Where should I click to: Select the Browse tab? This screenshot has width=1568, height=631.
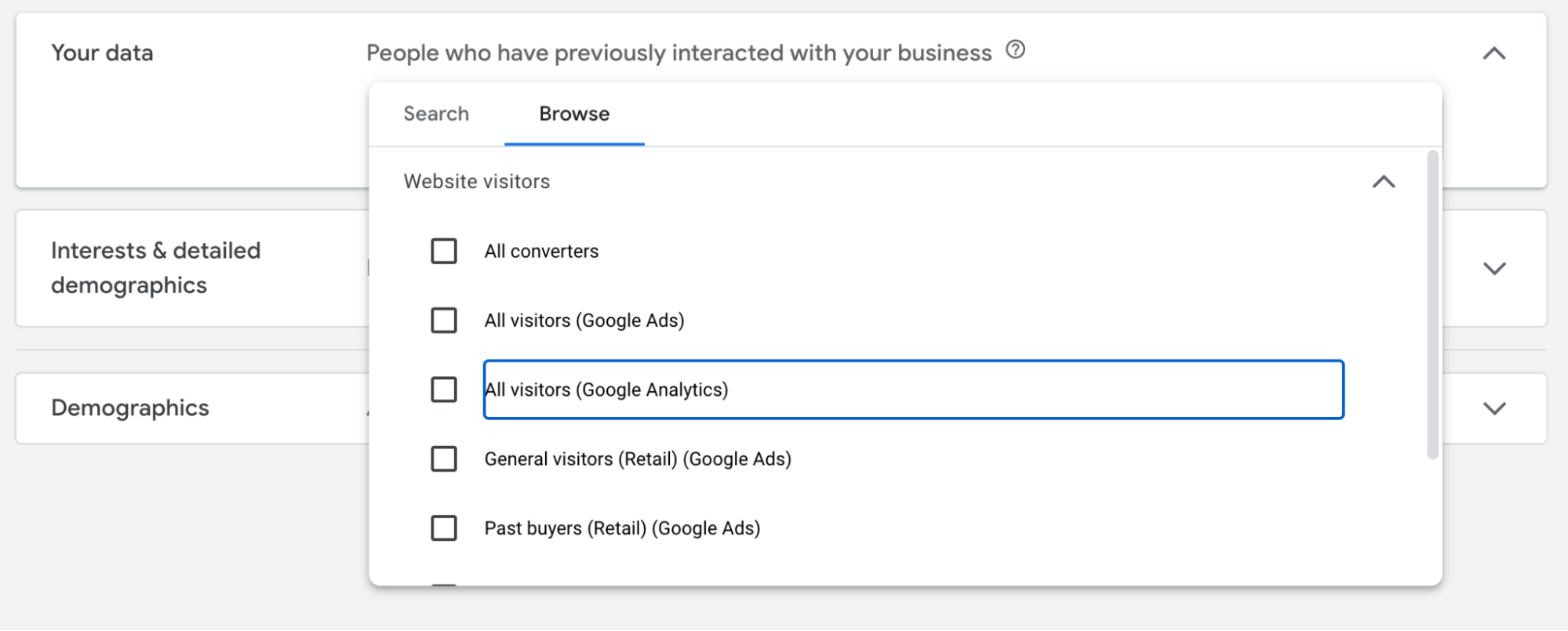(x=573, y=114)
